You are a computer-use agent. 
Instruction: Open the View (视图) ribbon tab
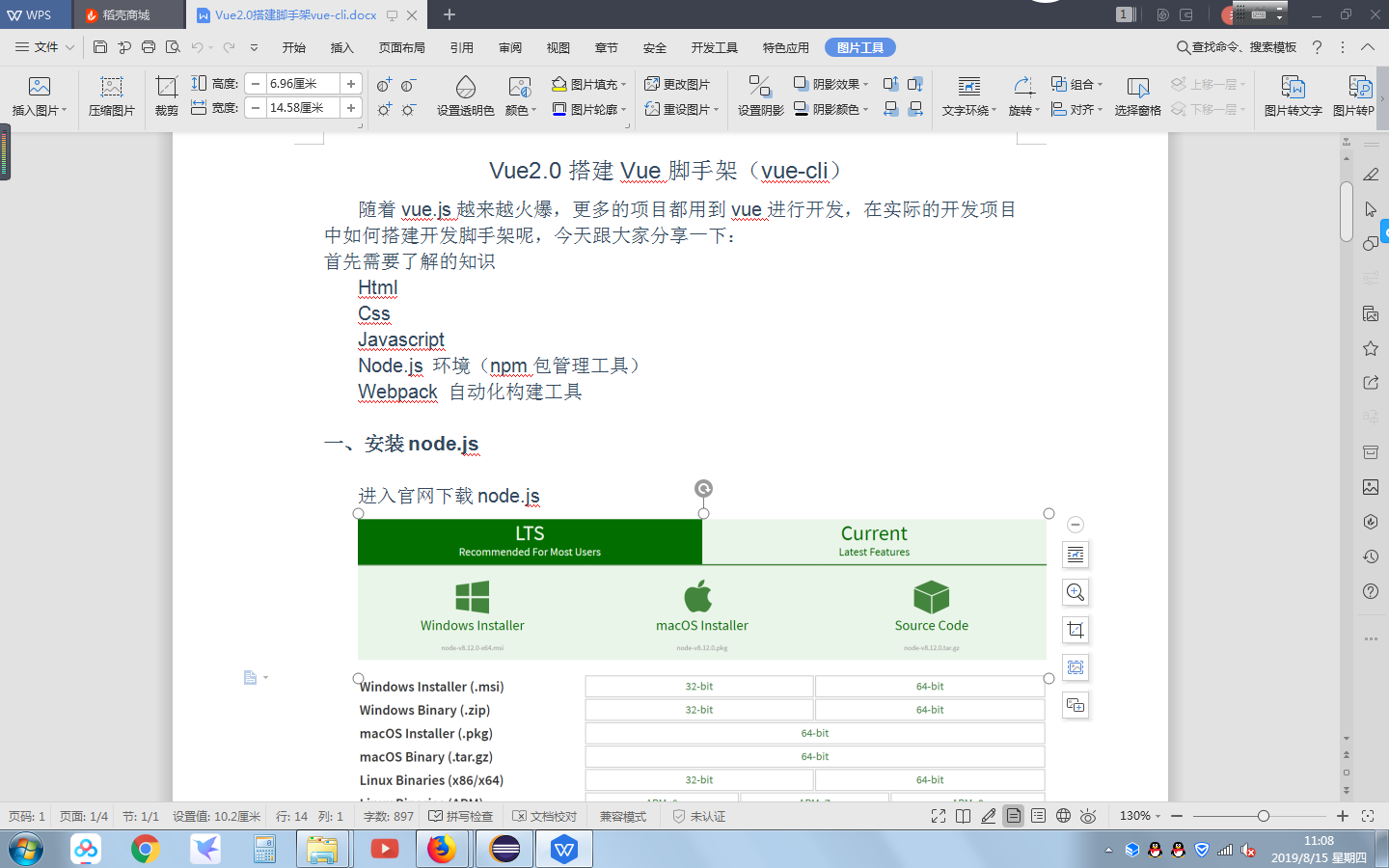[558, 47]
